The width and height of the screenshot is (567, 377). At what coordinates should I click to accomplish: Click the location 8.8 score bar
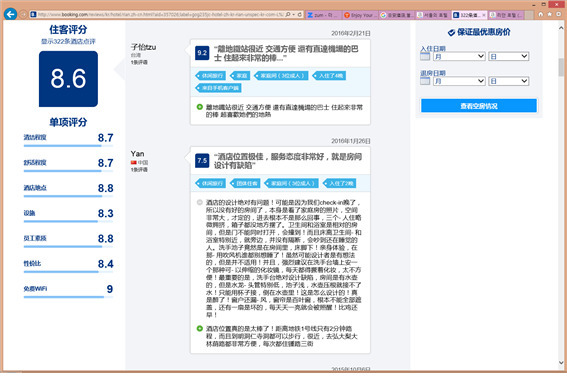click(x=68, y=196)
